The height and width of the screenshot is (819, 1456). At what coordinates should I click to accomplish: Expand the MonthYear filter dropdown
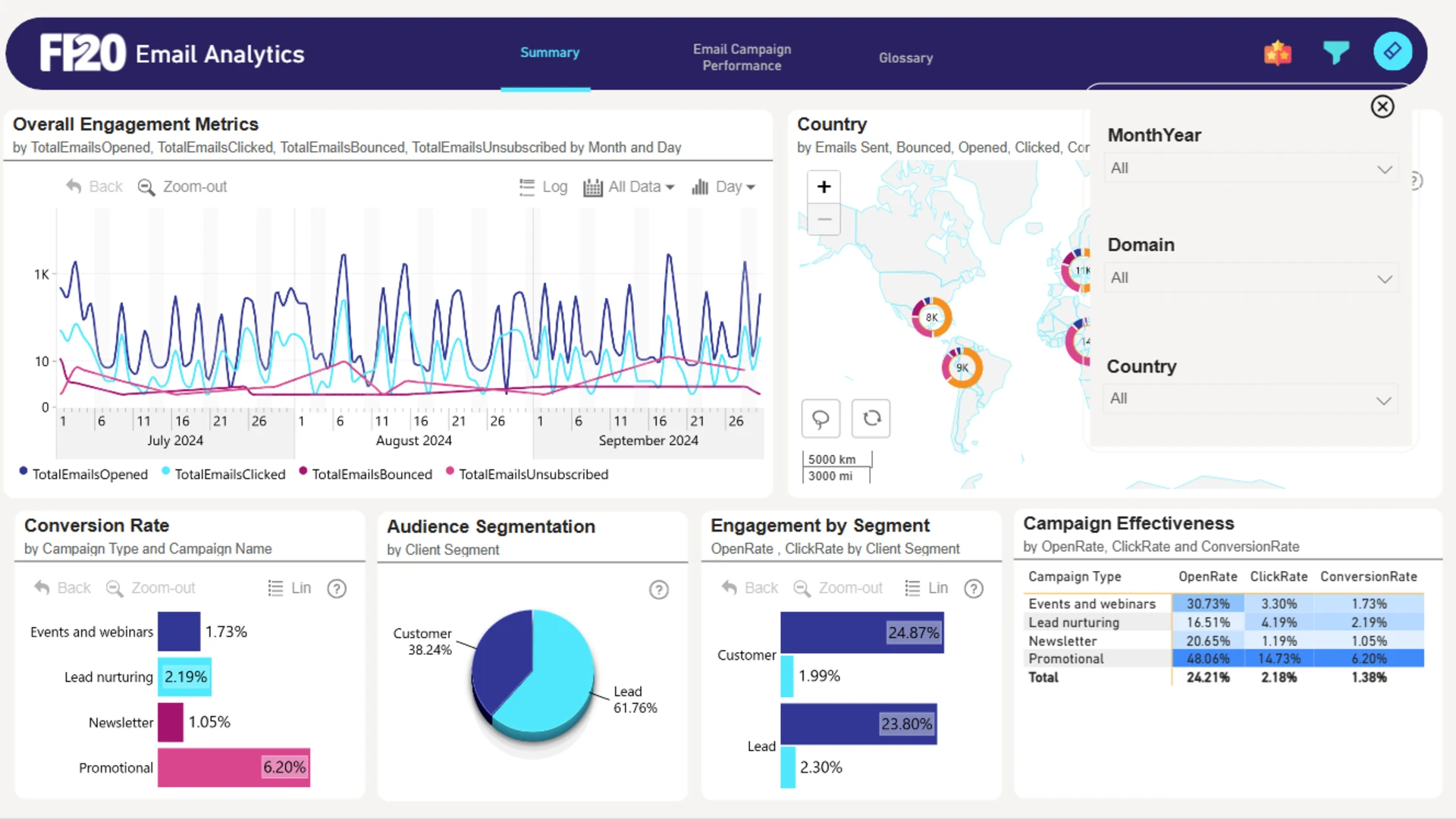click(x=1251, y=168)
